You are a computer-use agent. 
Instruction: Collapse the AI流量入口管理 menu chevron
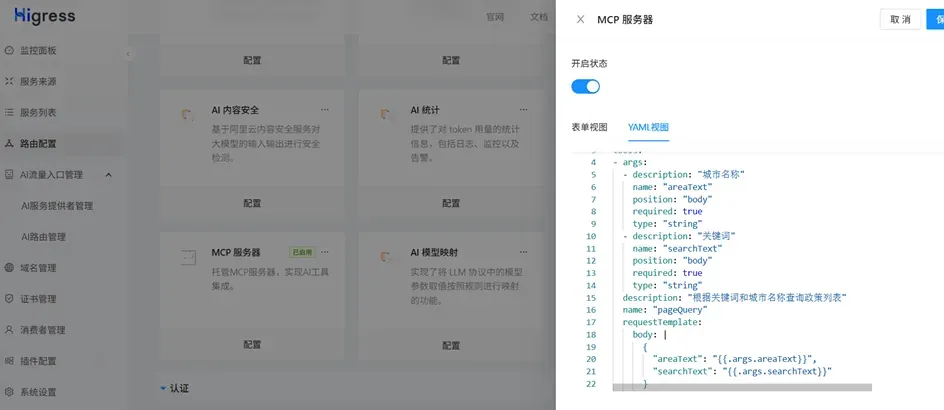(108, 175)
